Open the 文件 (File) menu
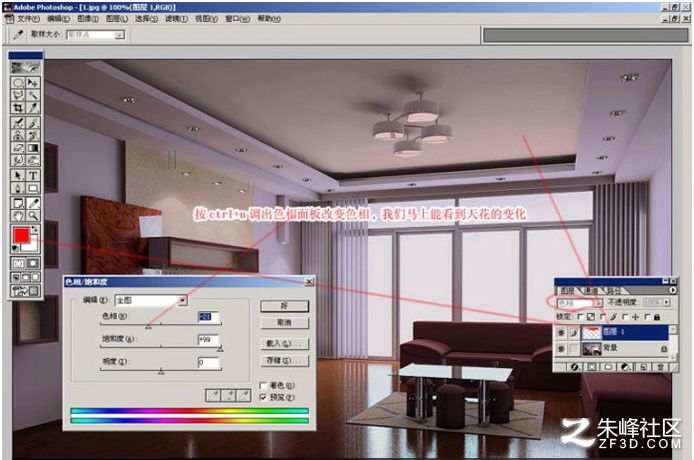 (x=28, y=19)
